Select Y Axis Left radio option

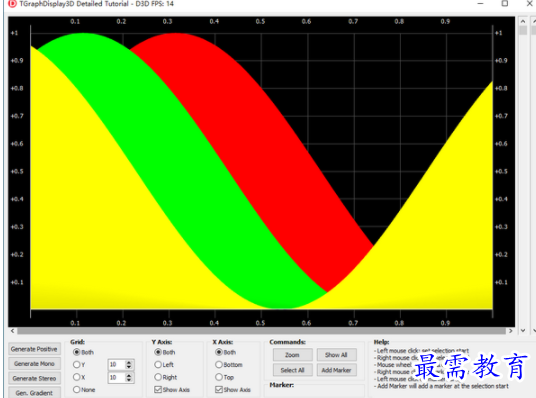[164, 365]
